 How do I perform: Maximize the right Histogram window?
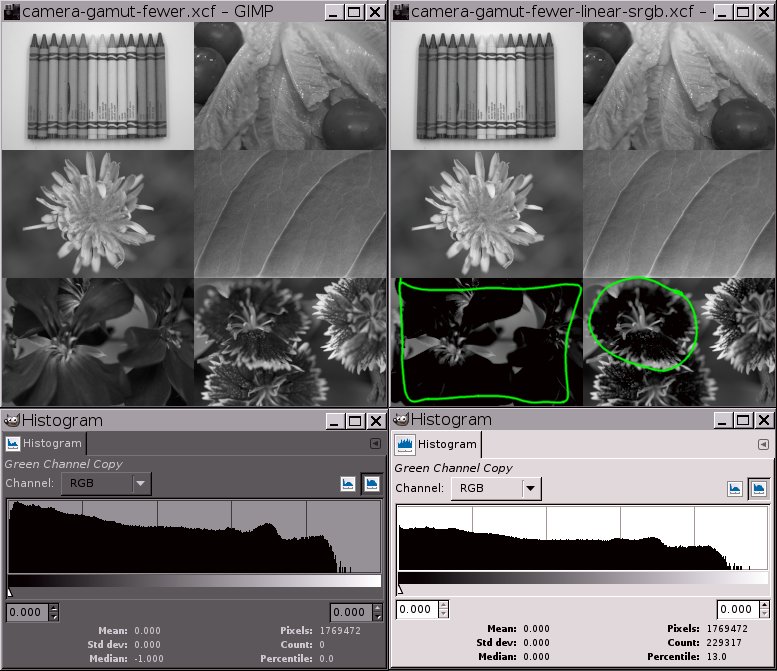743,420
